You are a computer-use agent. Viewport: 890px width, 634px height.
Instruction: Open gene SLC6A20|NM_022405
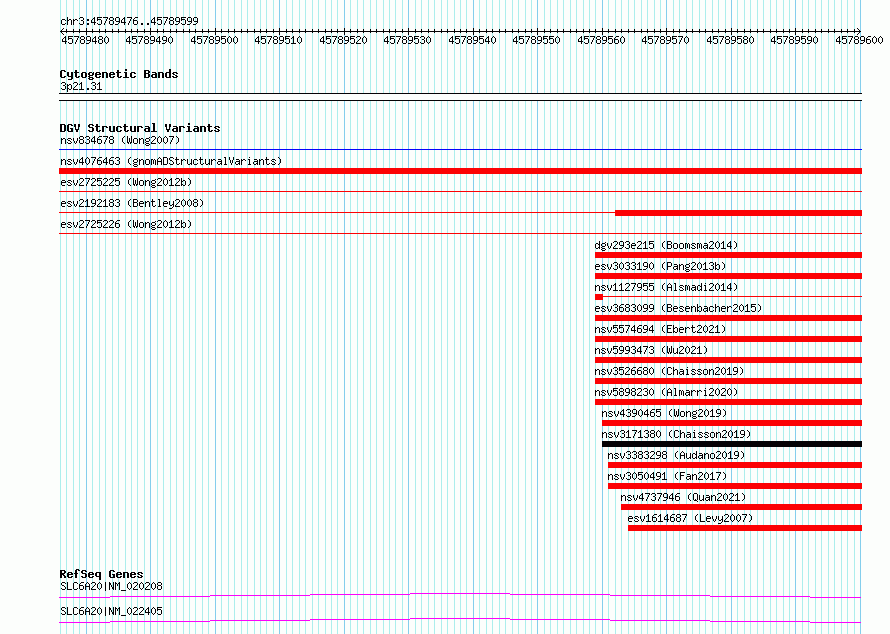(x=111, y=612)
